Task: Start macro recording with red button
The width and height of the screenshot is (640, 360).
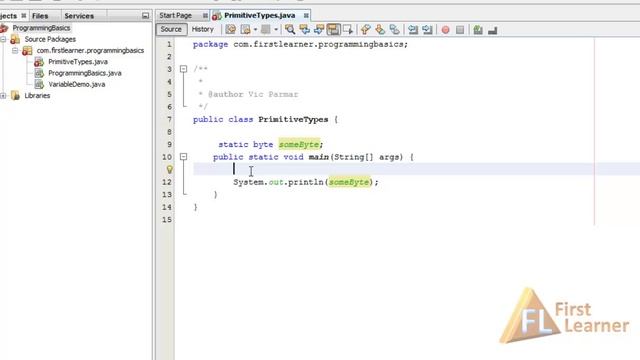Action: [x=445, y=30]
